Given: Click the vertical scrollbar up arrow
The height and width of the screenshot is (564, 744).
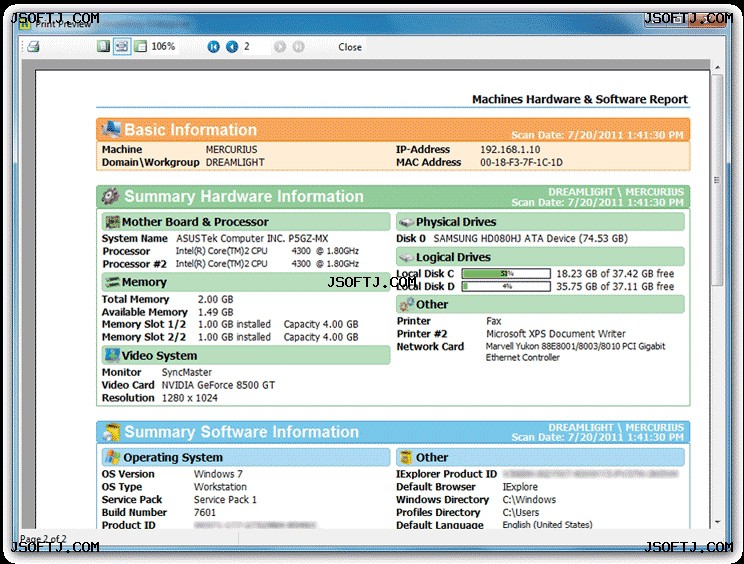Looking at the screenshot, I should [x=717, y=68].
